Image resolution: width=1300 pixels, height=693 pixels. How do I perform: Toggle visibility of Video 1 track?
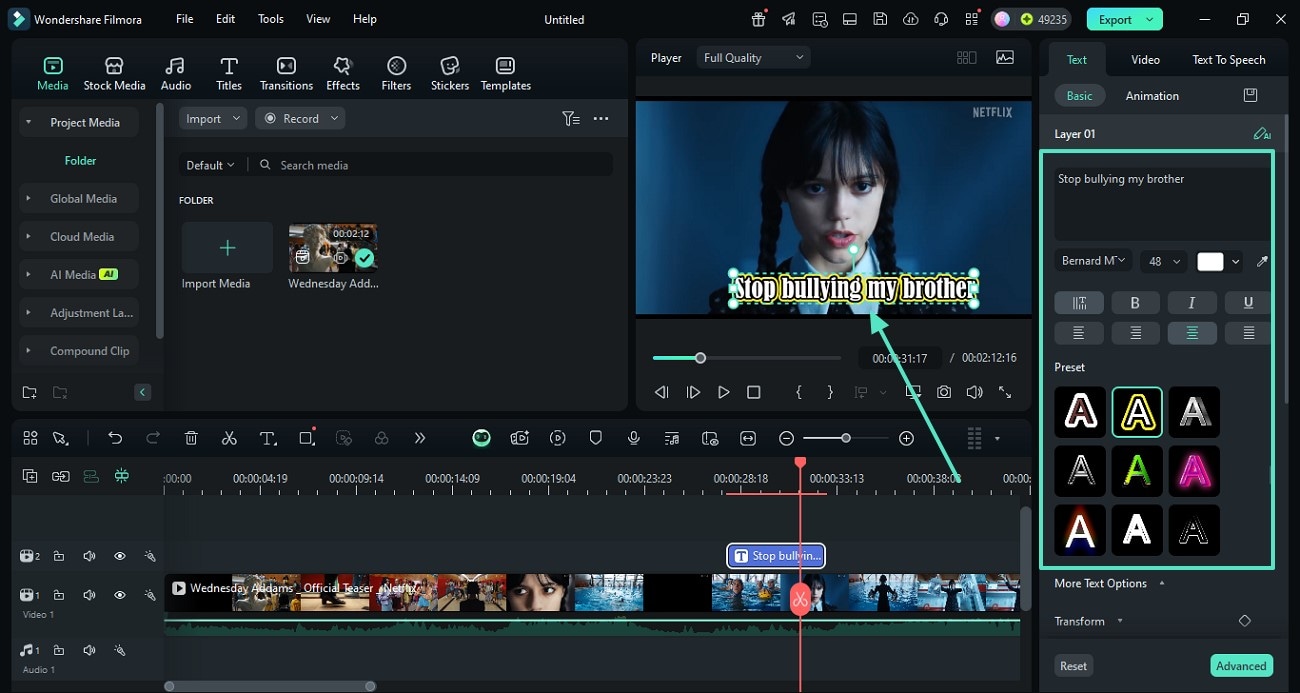click(119, 595)
